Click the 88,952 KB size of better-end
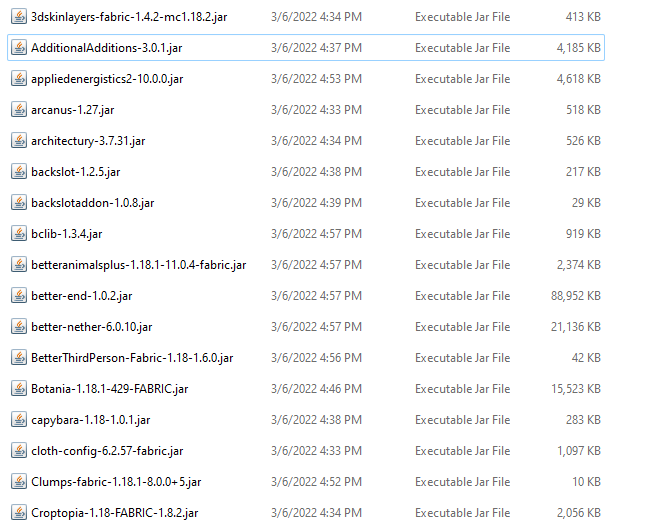660x526 pixels. pos(576,296)
